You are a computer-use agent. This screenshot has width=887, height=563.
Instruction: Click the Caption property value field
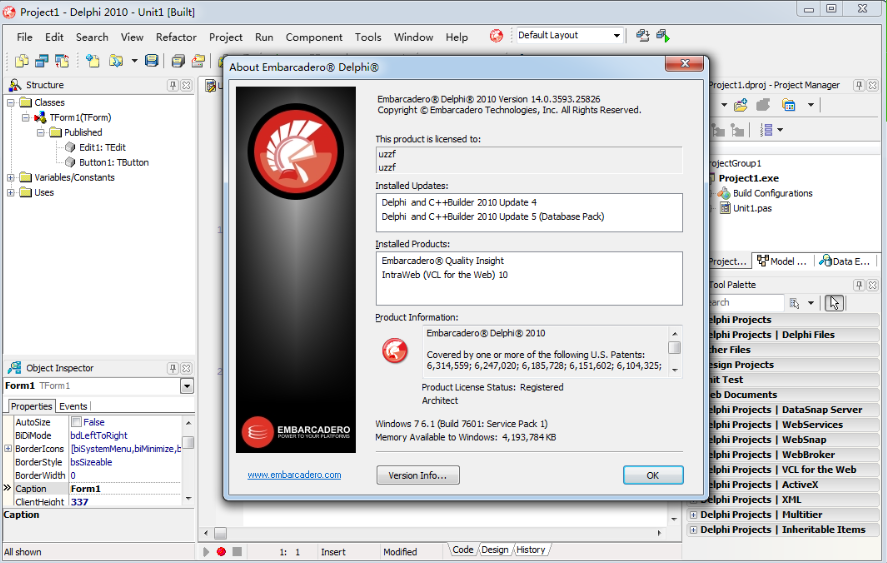125,488
